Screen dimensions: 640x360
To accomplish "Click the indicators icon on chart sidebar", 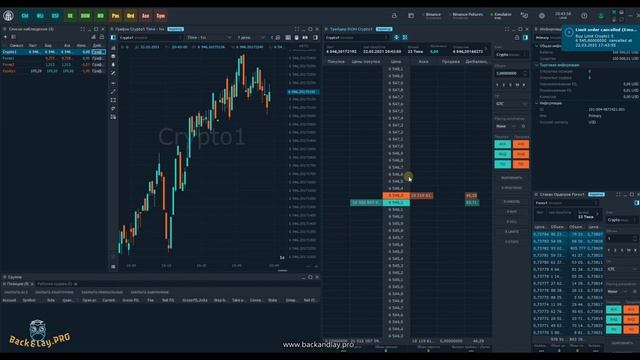I will [113, 48].
